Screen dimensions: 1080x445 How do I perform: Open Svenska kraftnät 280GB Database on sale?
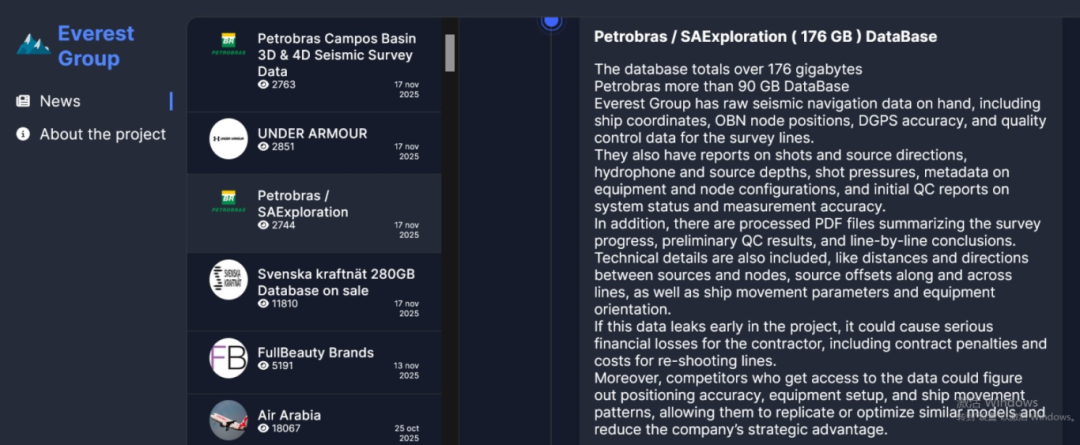point(336,282)
